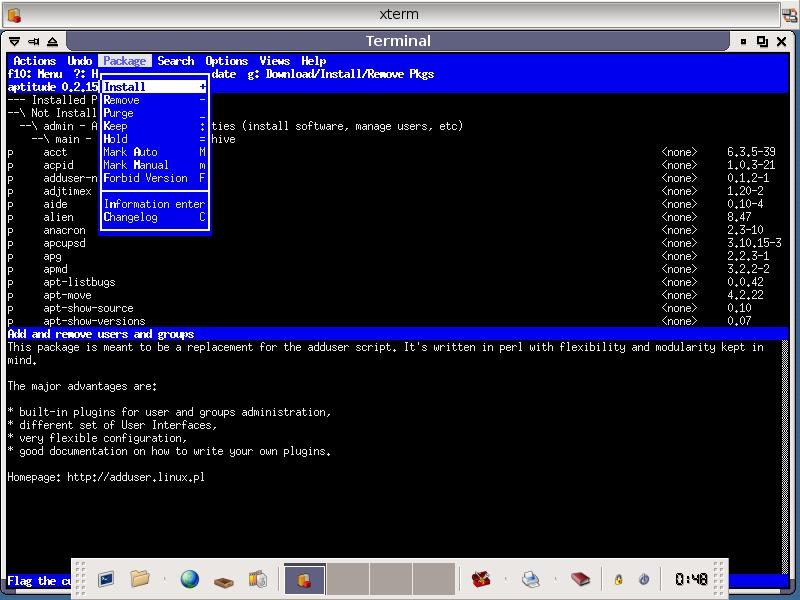
Task: Launch the web browser globe icon
Action: coord(189,579)
